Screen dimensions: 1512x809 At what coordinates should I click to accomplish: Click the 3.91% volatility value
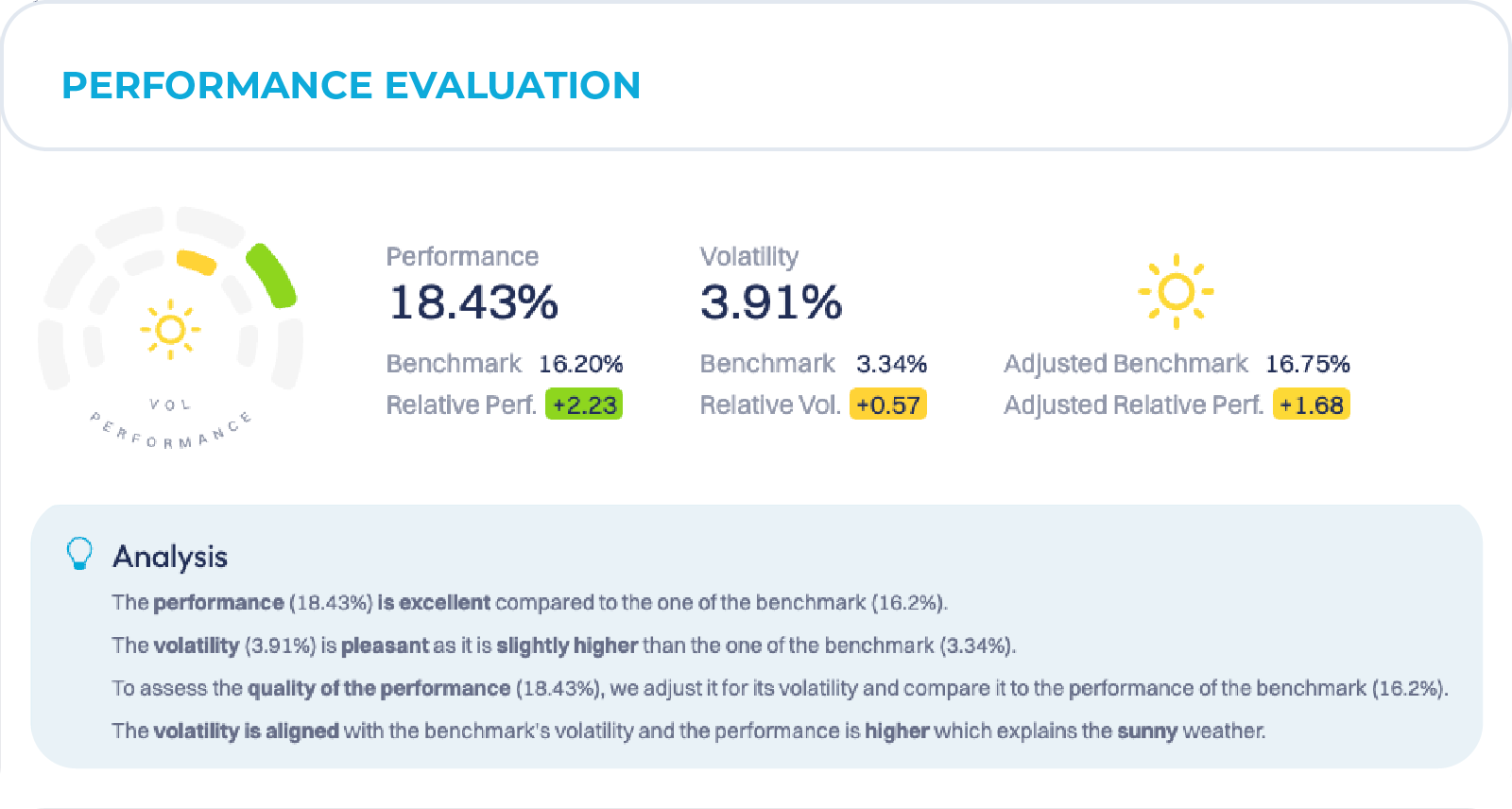pos(771,302)
